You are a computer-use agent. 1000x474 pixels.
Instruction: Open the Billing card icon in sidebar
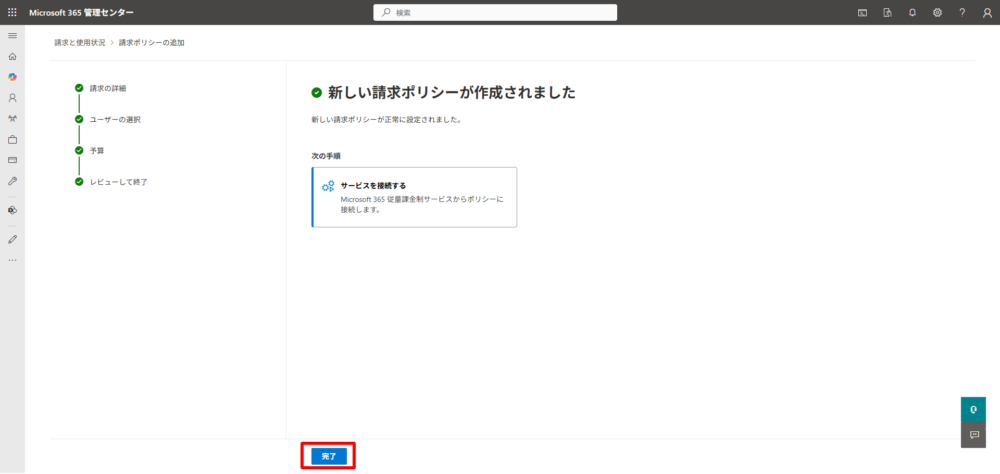coord(12,160)
